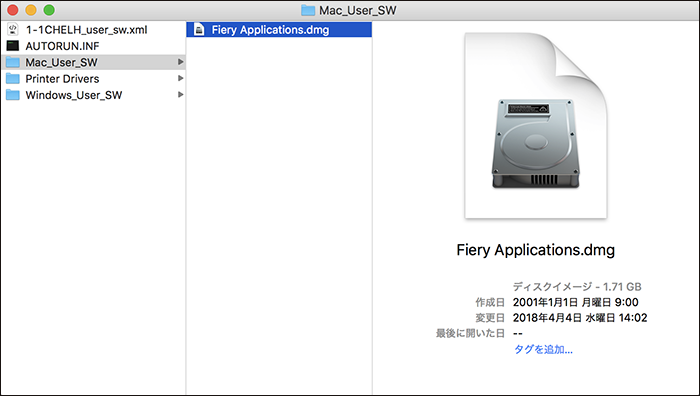Click the ディスクイメージ - 1.71 GB text
Viewport: 700px width, 396px height.
coord(577,287)
